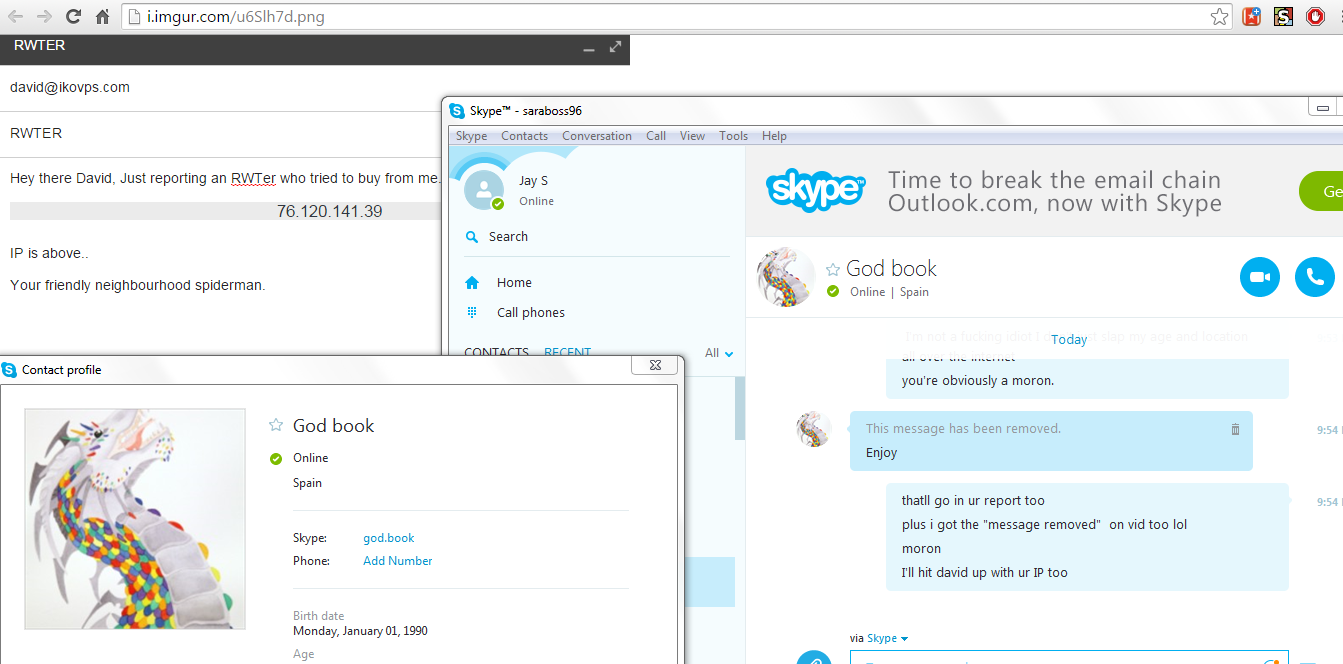Click the green Online status icon in profile
Viewport: 1343px width, 664px height.
(x=276, y=458)
